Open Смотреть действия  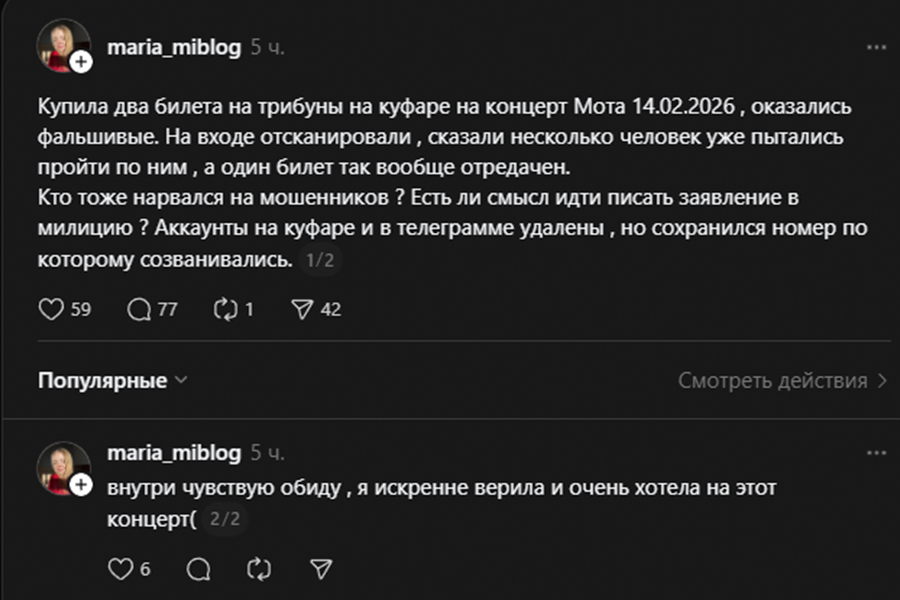point(775,381)
